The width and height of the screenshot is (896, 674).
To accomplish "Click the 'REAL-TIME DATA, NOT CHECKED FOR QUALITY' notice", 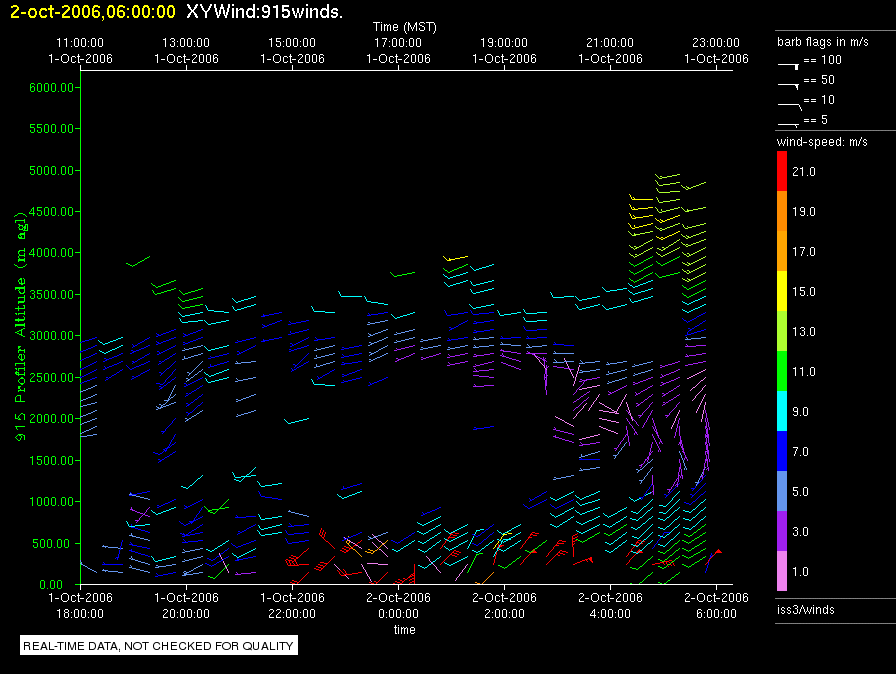I will 158,645.
